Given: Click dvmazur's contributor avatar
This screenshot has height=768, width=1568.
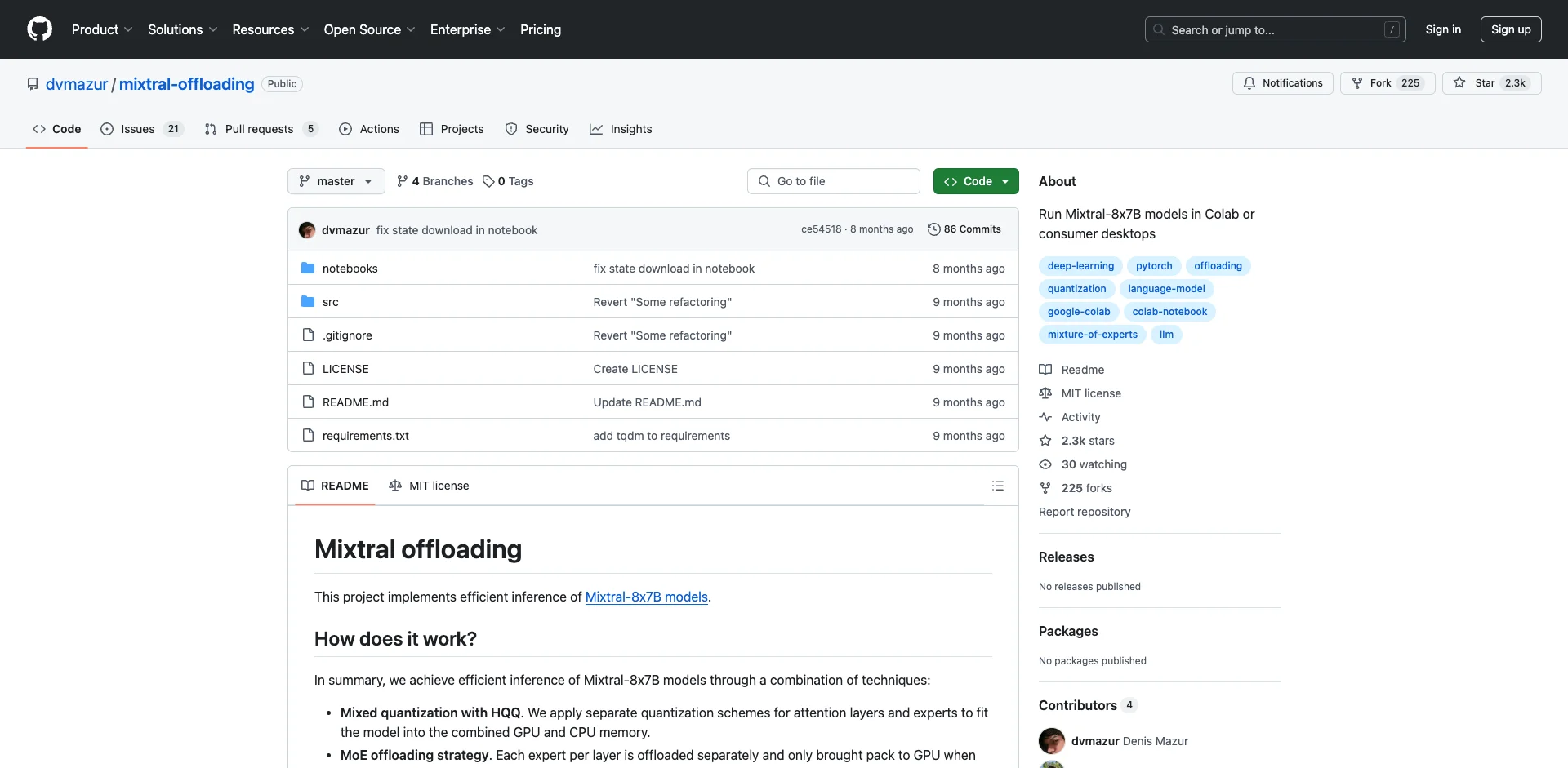Looking at the screenshot, I should point(1052,741).
